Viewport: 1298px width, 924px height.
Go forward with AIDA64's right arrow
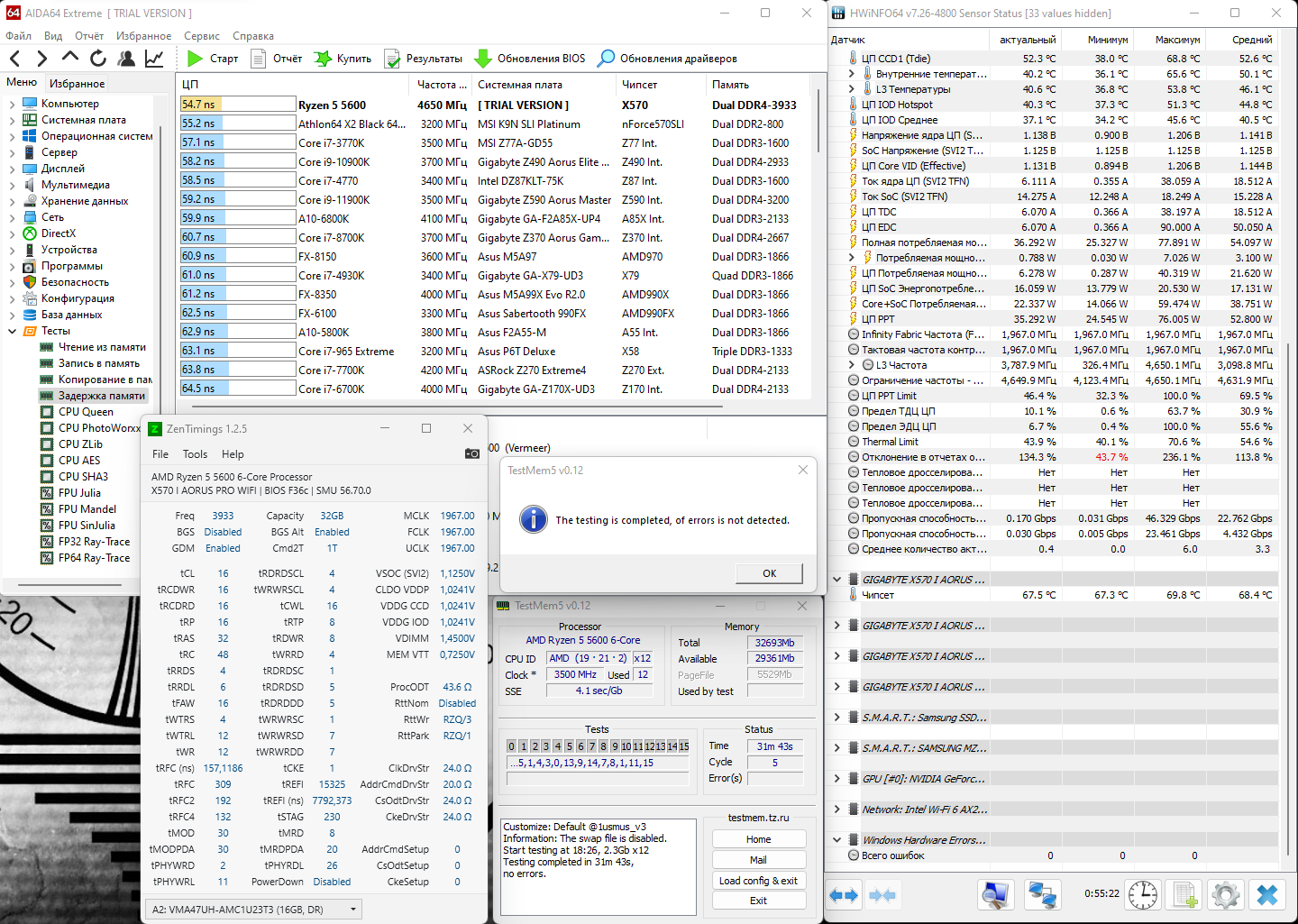pos(41,59)
